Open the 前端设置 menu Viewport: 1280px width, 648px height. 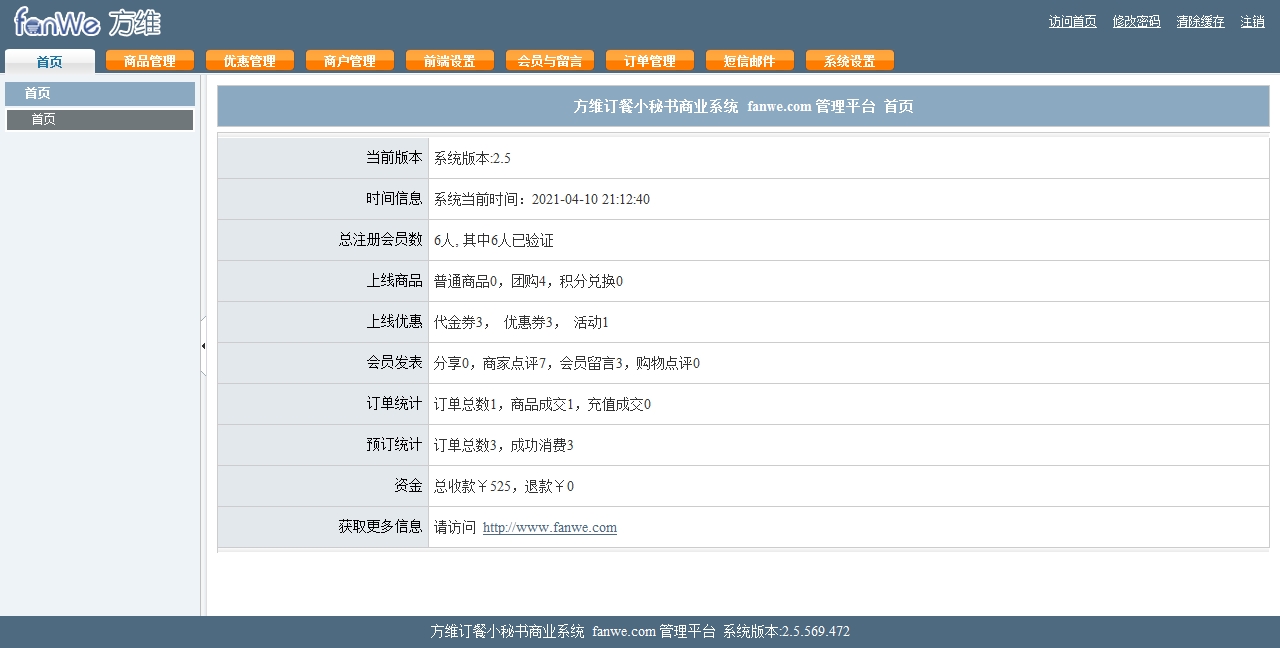tap(450, 61)
